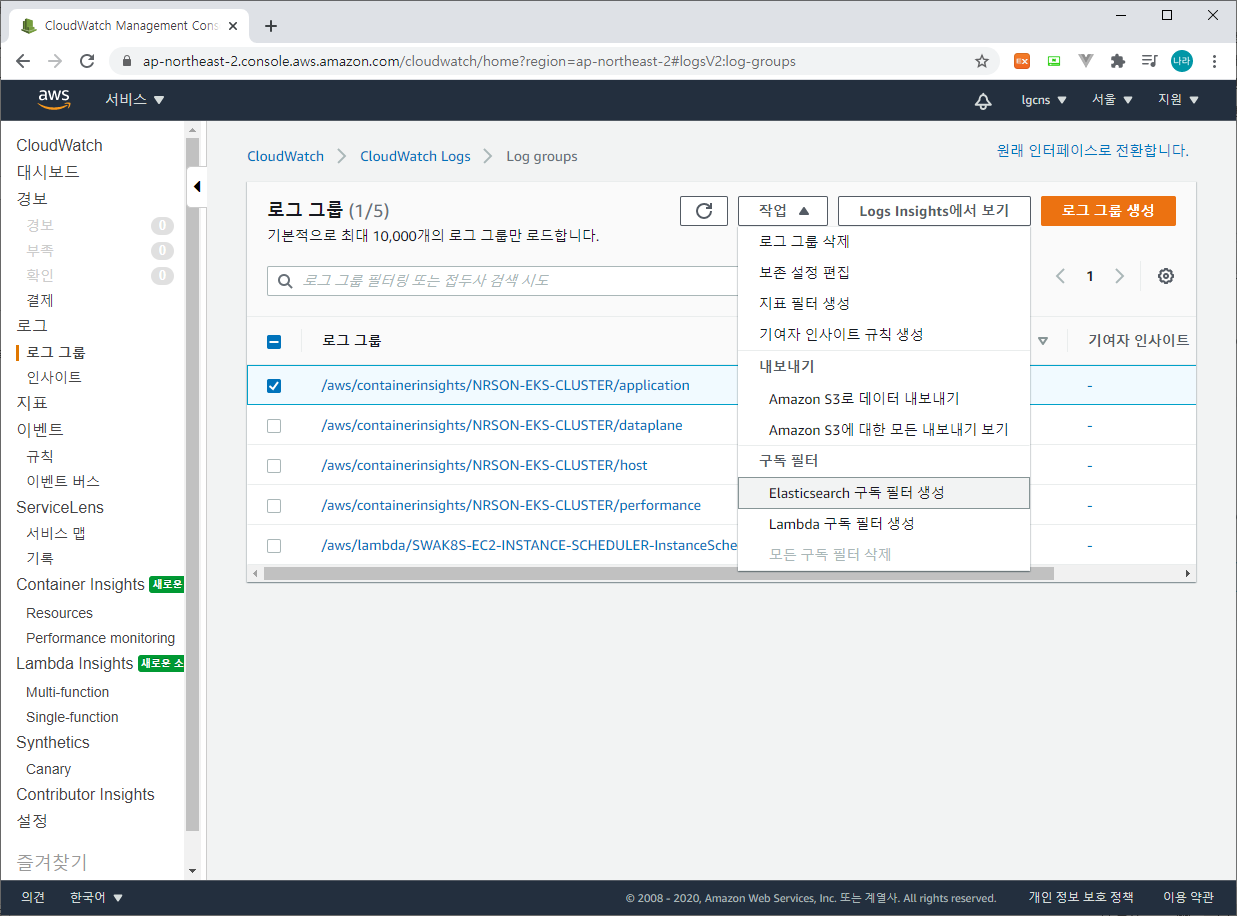This screenshot has height=916, width=1237.
Task: Open Performance monitoring in sidebar
Action: (x=100, y=638)
